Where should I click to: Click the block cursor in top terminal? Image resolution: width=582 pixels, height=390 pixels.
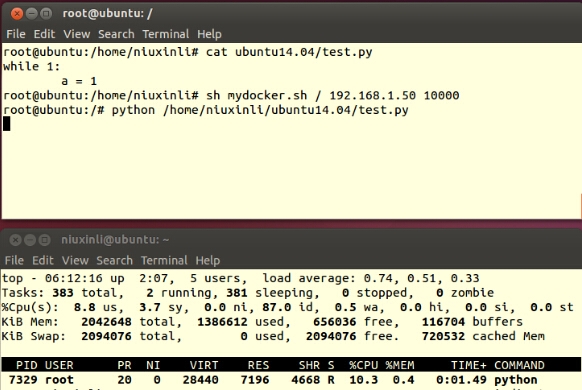[x=7, y=124]
